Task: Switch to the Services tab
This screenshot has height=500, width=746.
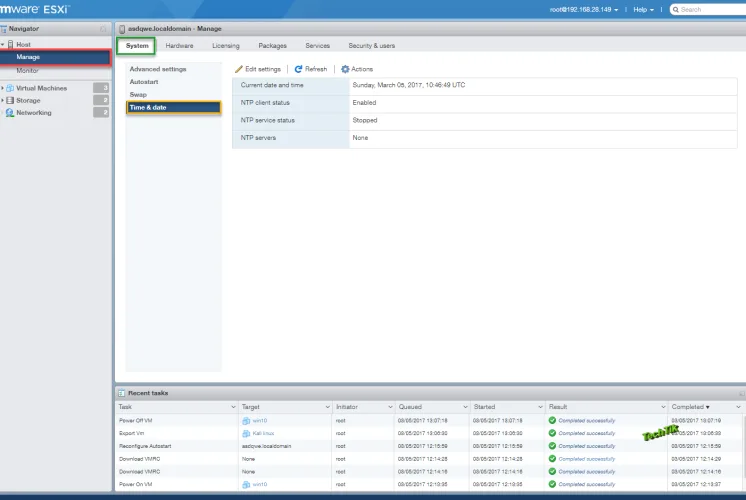Action: pyautogui.click(x=317, y=46)
